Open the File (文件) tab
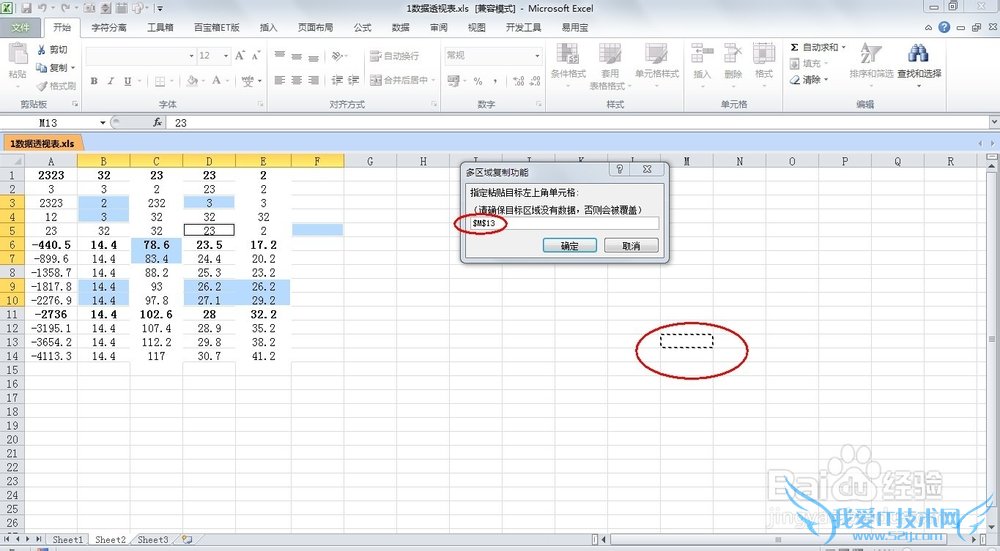 20,27
